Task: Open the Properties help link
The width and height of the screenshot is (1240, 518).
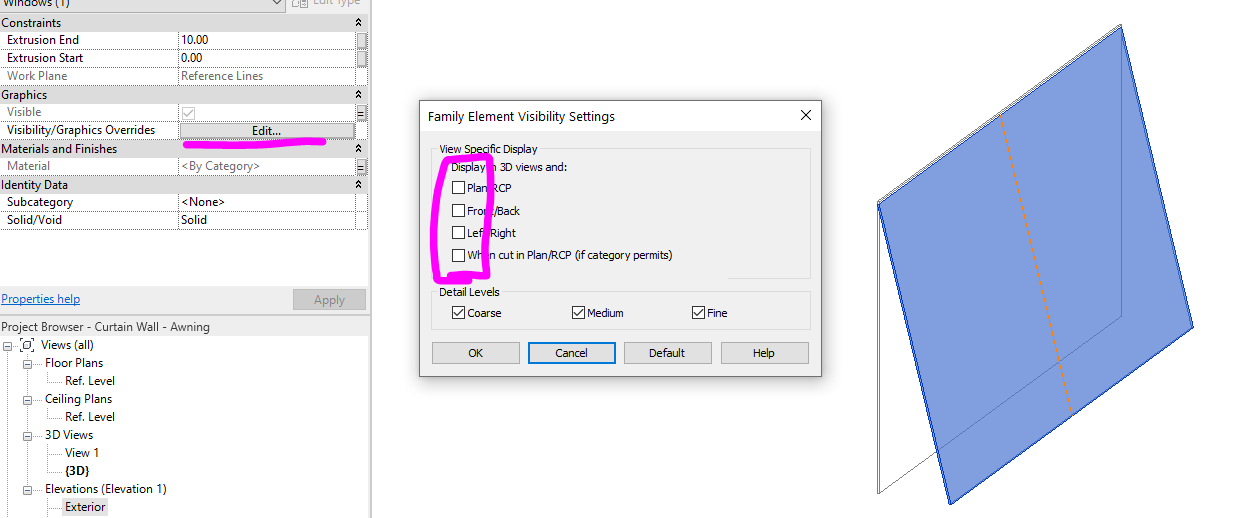Action: [41, 299]
